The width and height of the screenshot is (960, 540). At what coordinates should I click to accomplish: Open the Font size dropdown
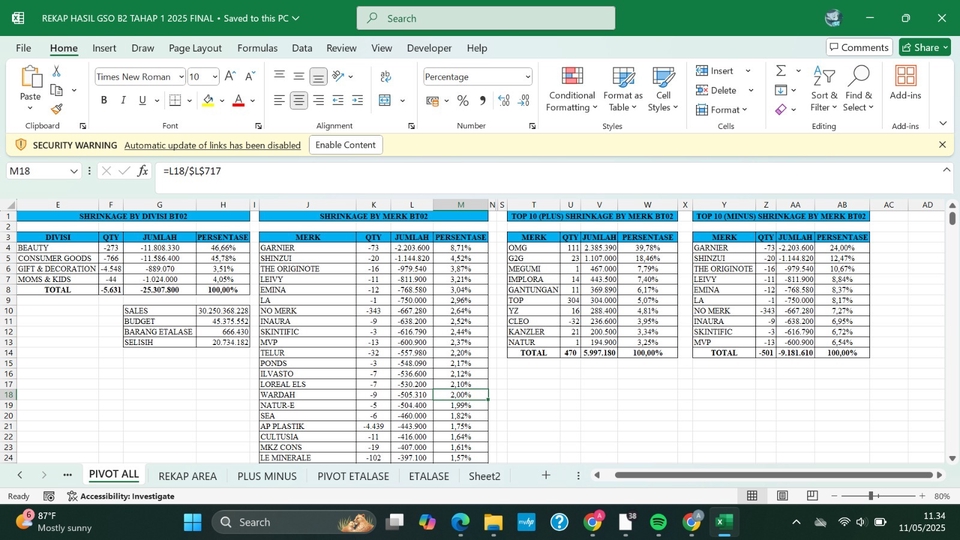(215, 77)
